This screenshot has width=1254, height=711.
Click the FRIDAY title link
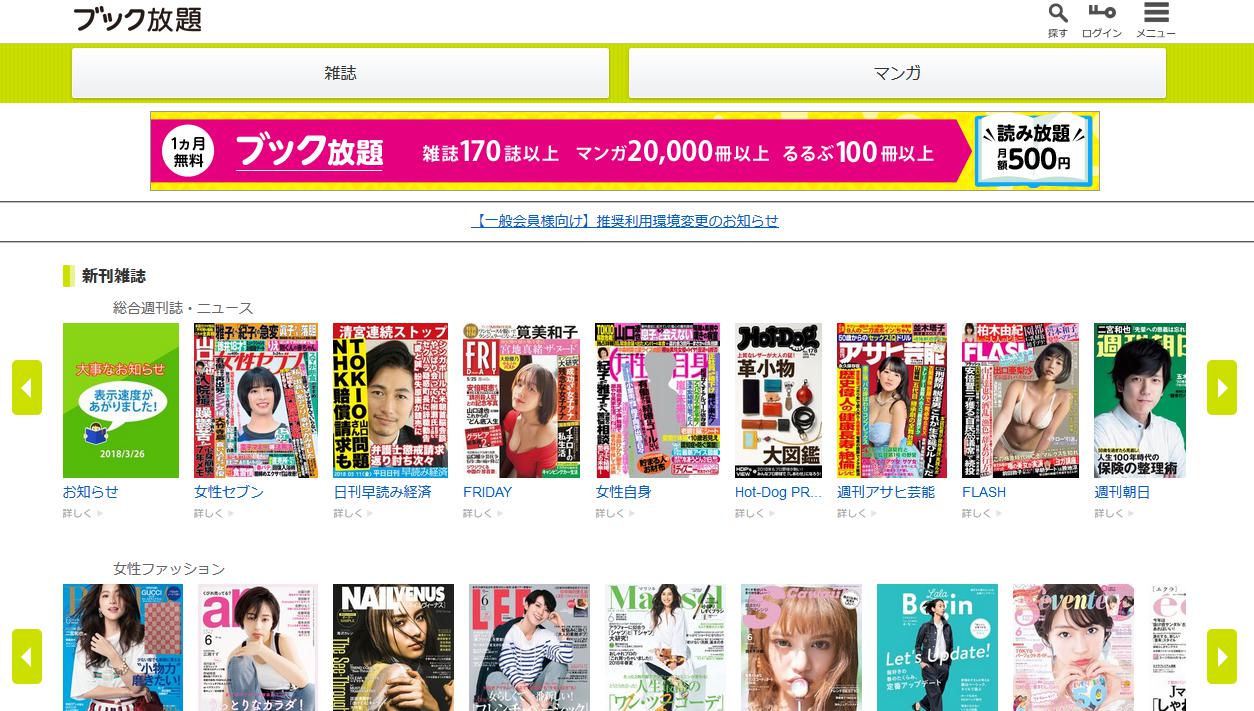coord(487,492)
